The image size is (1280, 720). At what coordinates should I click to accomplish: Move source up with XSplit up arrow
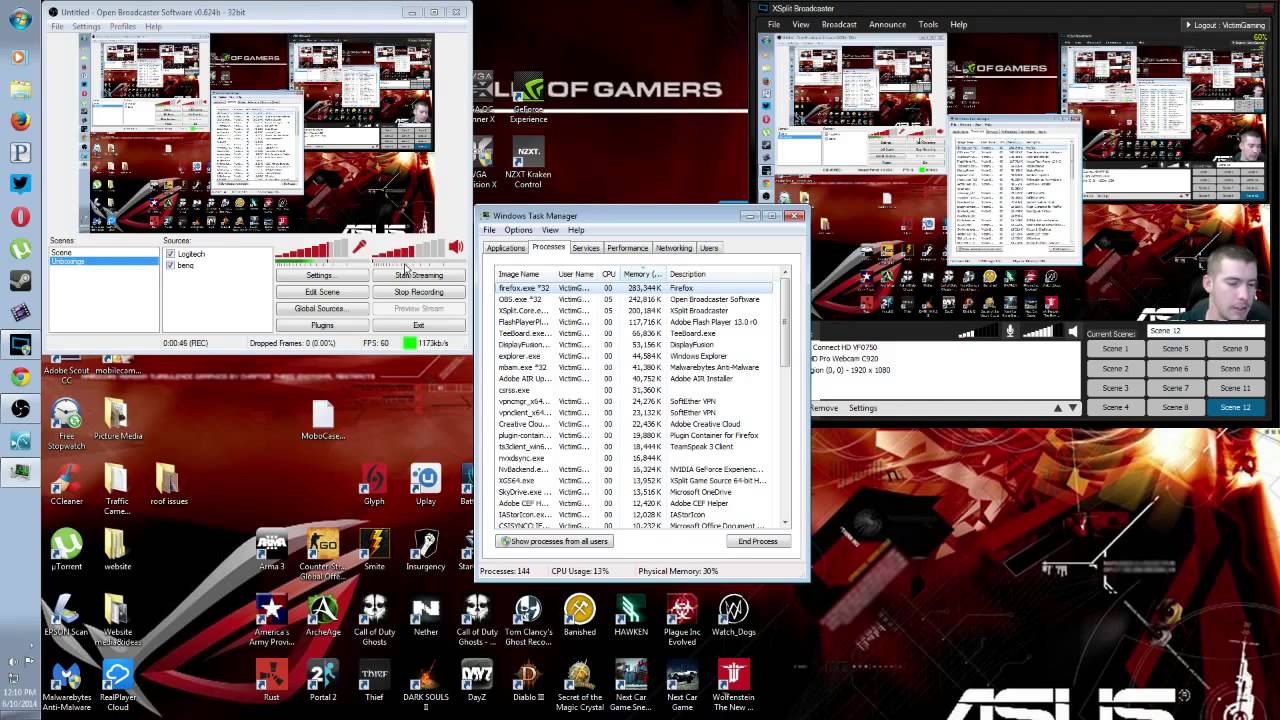pos(1058,408)
